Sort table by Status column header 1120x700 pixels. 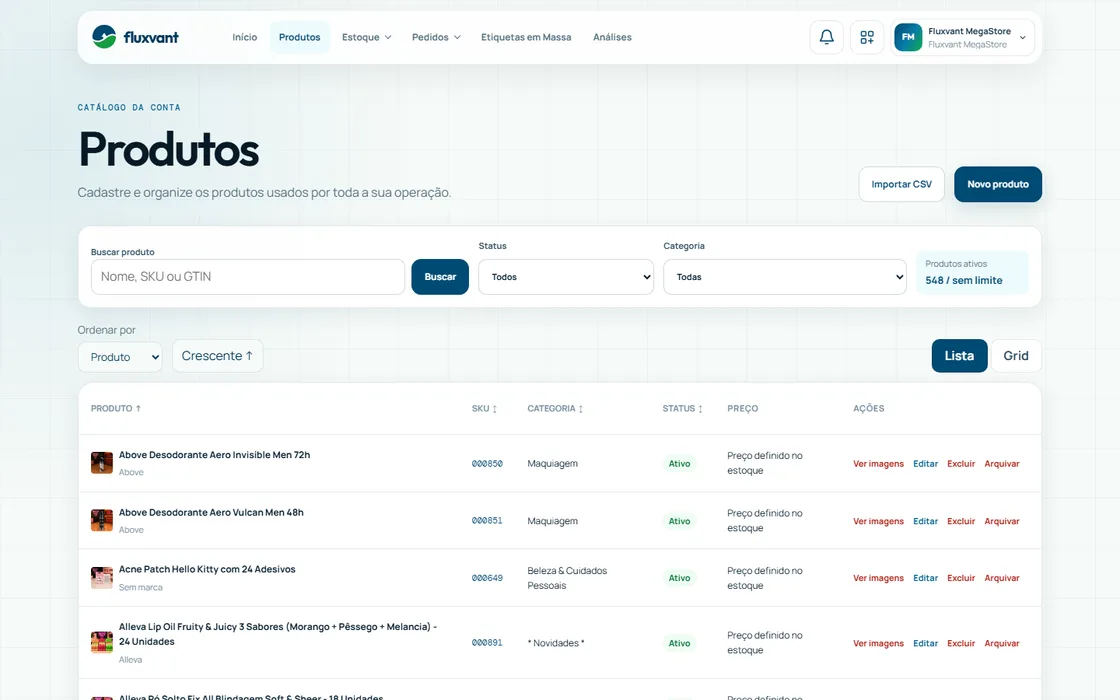pyautogui.click(x=682, y=409)
